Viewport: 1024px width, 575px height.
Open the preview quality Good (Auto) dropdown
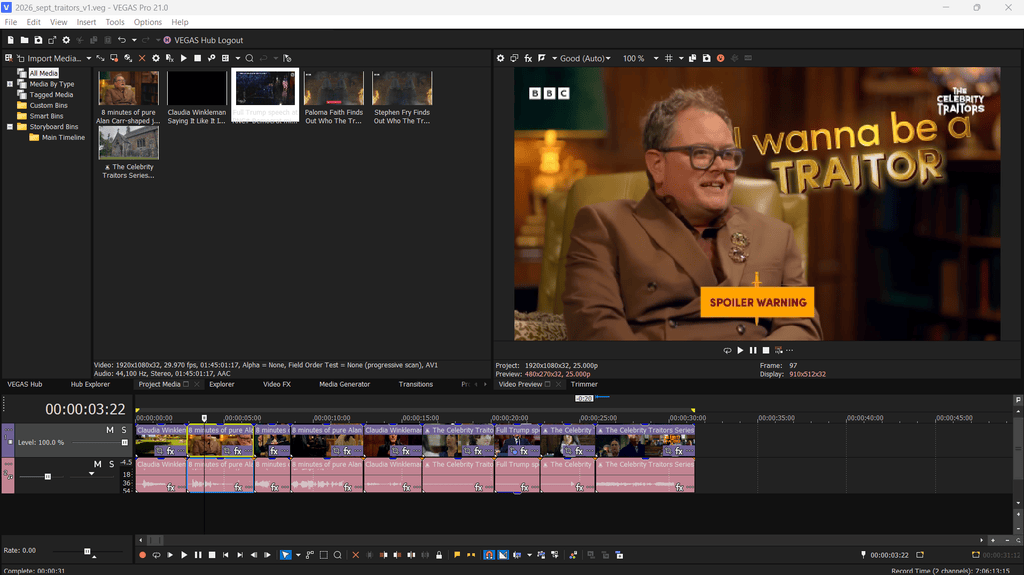(585, 58)
